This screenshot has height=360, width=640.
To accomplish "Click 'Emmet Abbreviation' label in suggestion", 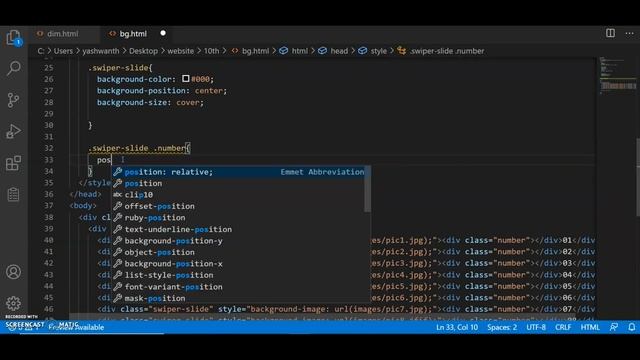I will [x=322, y=172].
